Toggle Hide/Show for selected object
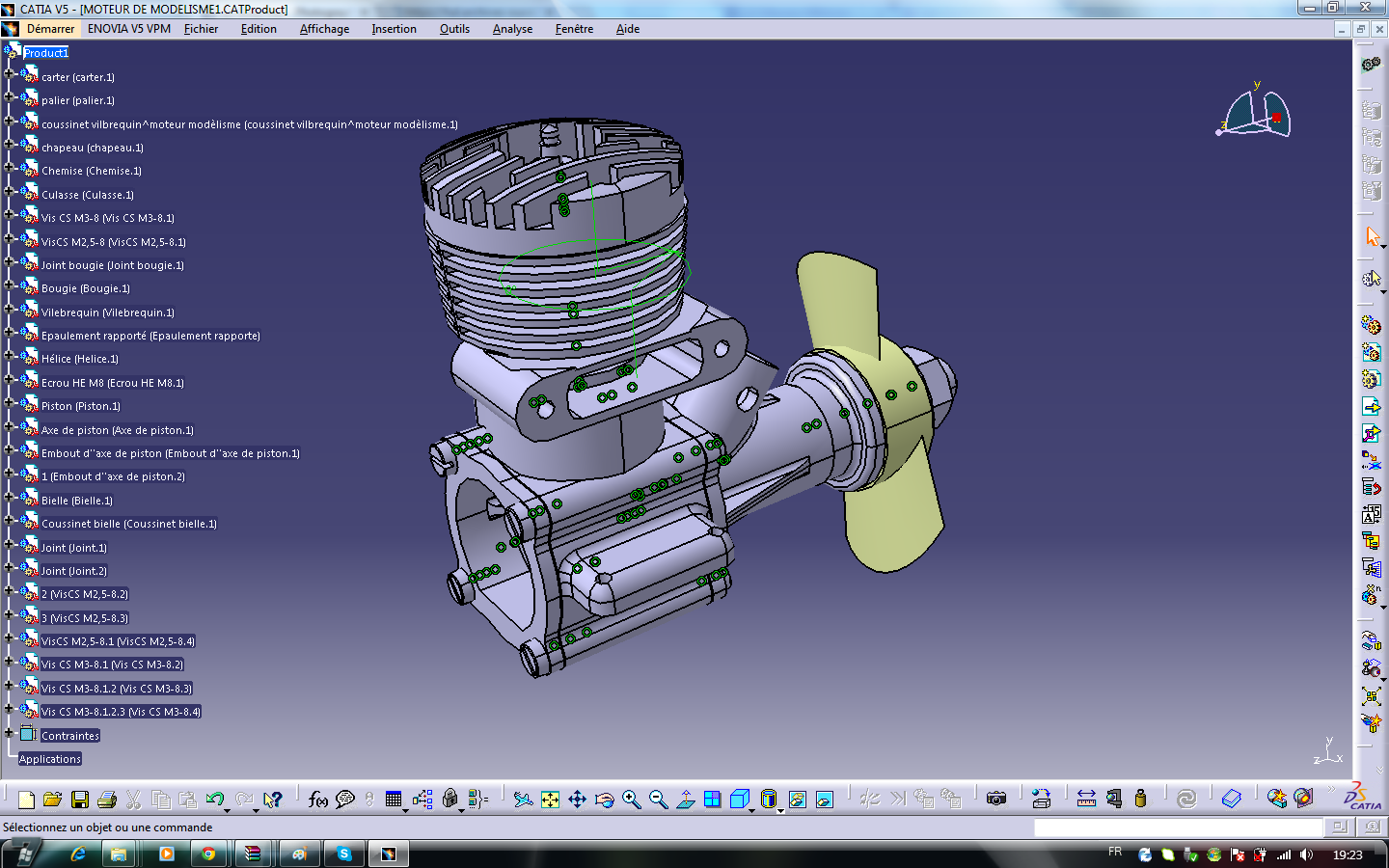 797,800
